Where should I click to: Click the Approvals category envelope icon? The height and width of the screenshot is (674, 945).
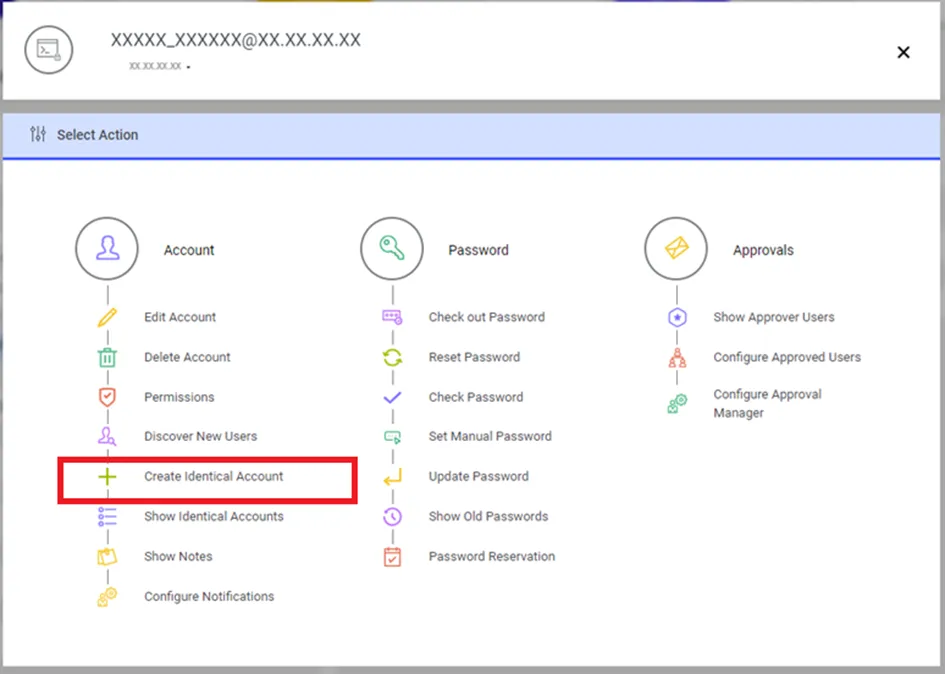(676, 248)
